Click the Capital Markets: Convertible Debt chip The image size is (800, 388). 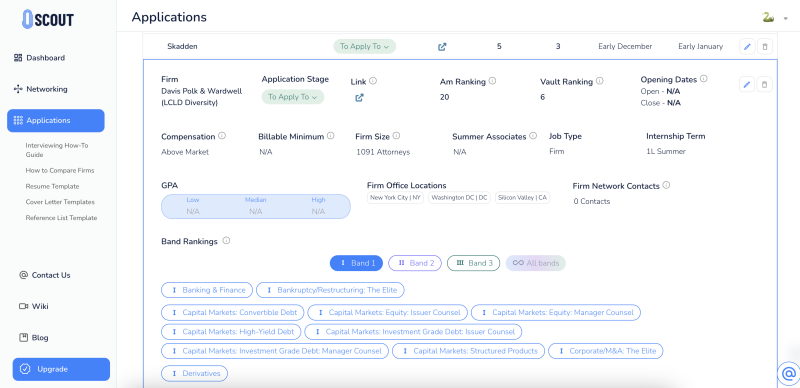coord(233,312)
